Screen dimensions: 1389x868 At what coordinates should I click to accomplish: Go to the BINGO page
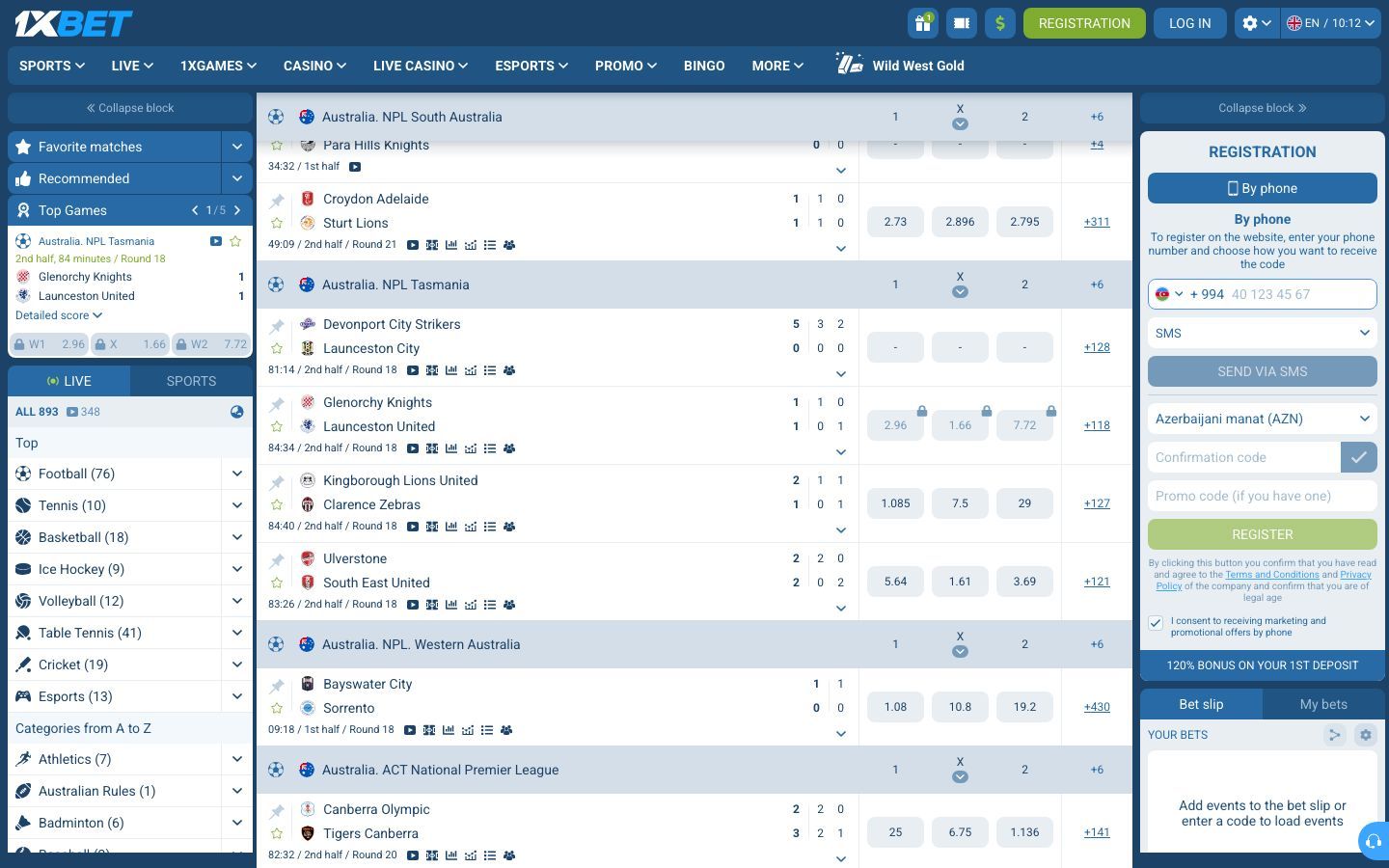[704, 66]
